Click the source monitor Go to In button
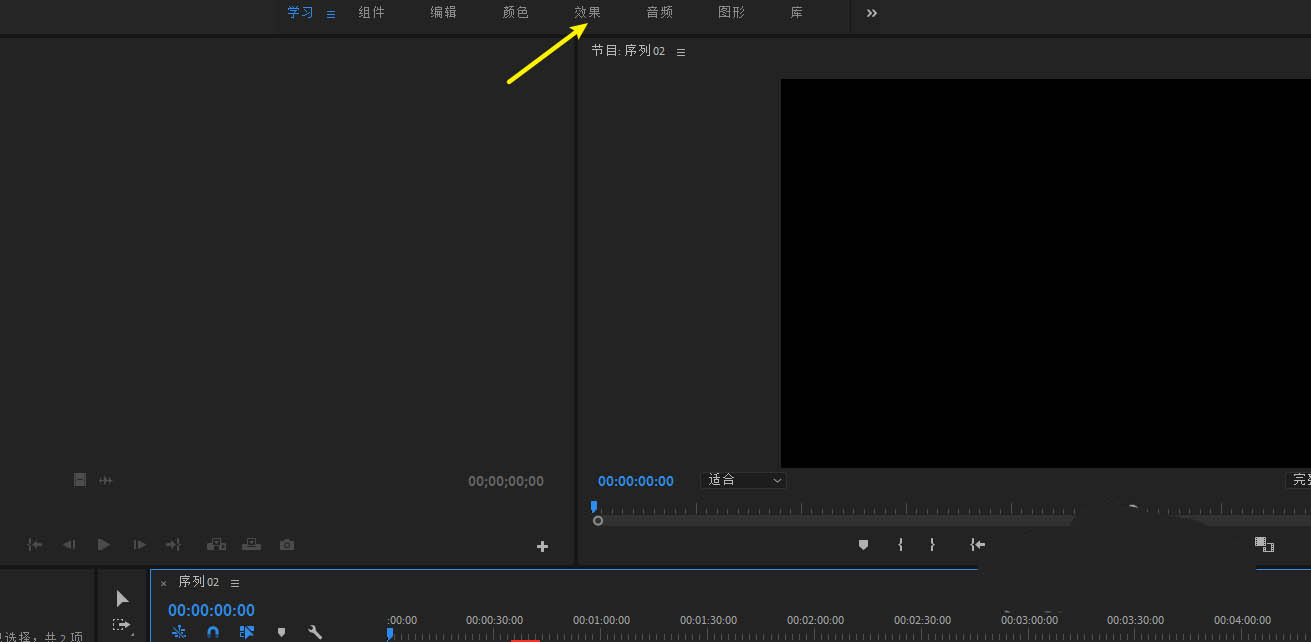Image resolution: width=1311 pixels, height=642 pixels. click(35, 545)
